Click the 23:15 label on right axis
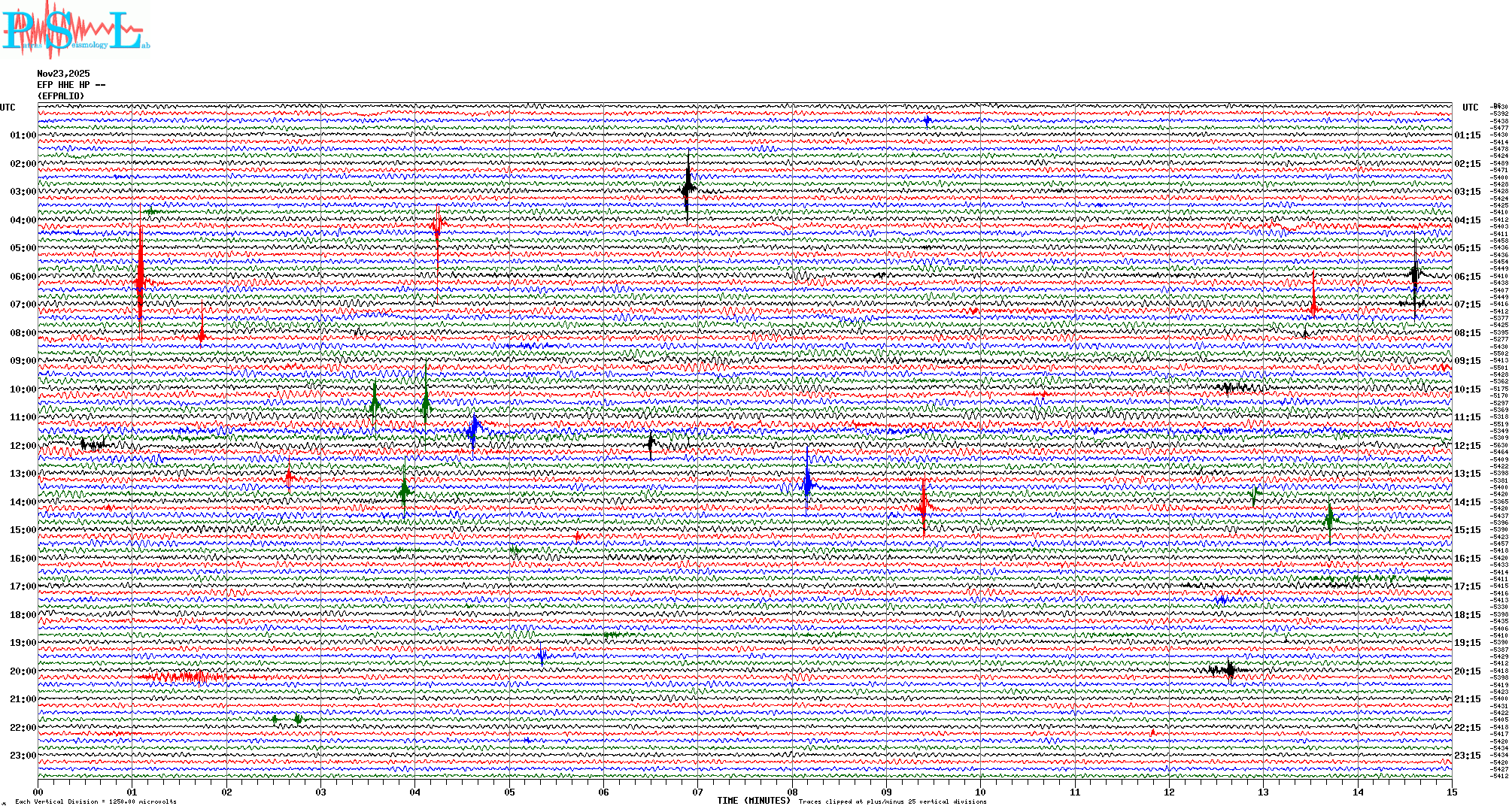The width and height of the screenshot is (1512, 812). 1468,756
